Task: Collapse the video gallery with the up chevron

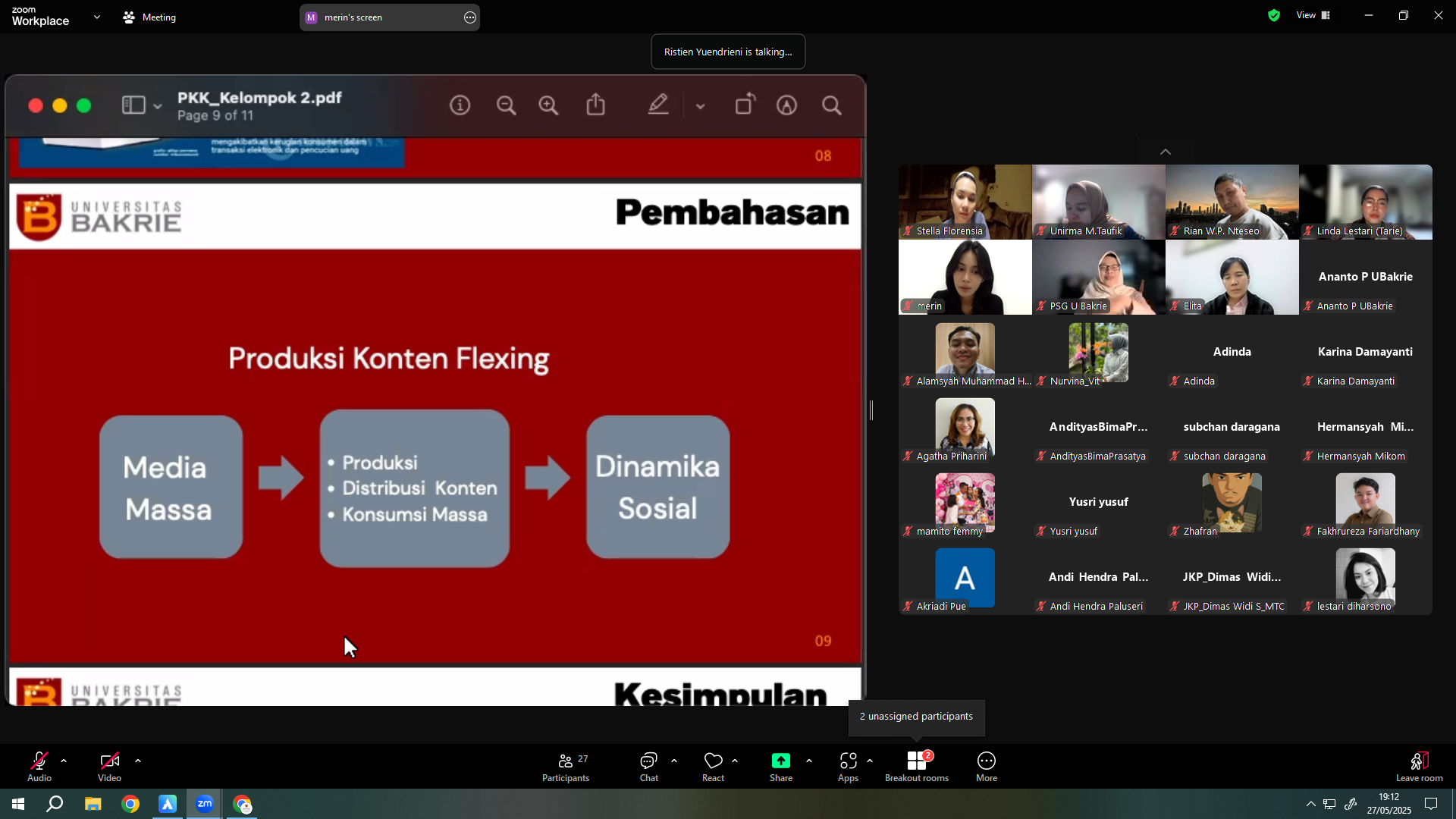Action: (x=1166, y=152)
